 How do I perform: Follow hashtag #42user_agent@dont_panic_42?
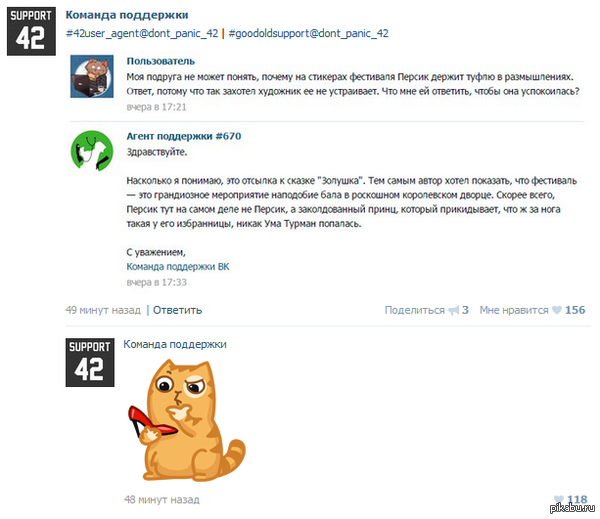point(142,33)
